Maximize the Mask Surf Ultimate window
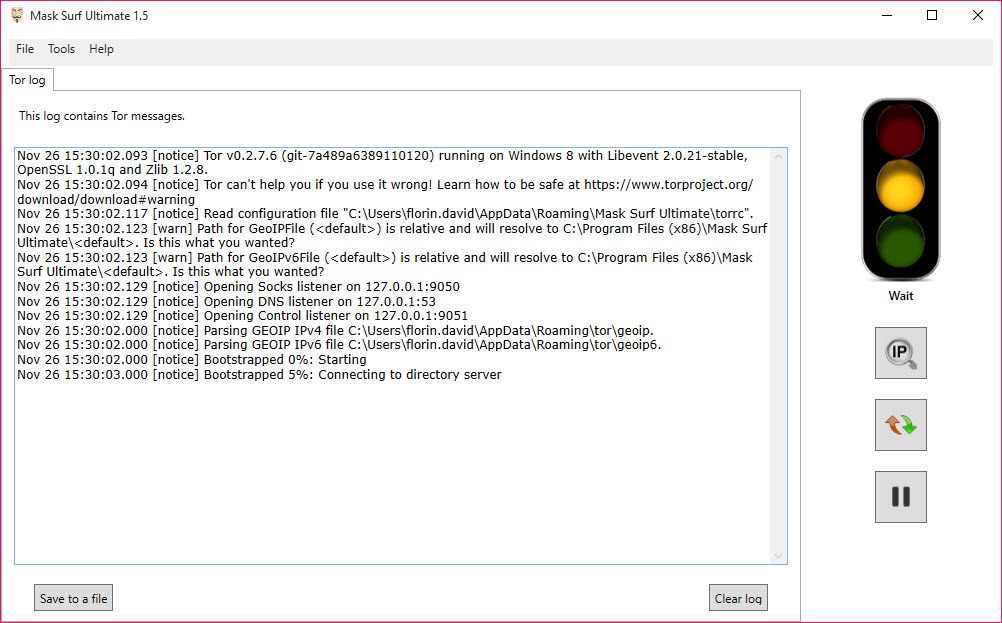The height and width of the screenshot is (623, 1002). [932, 15]
